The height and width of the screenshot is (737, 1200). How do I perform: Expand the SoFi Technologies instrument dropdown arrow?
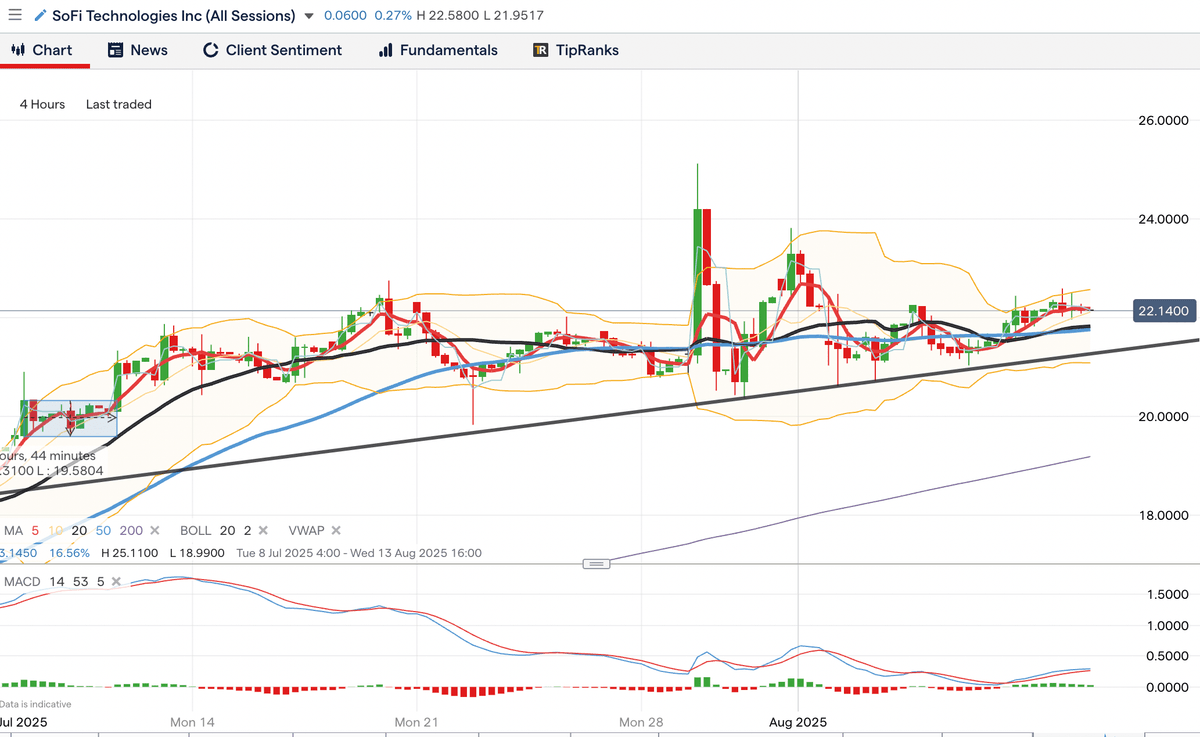(308, 16)
